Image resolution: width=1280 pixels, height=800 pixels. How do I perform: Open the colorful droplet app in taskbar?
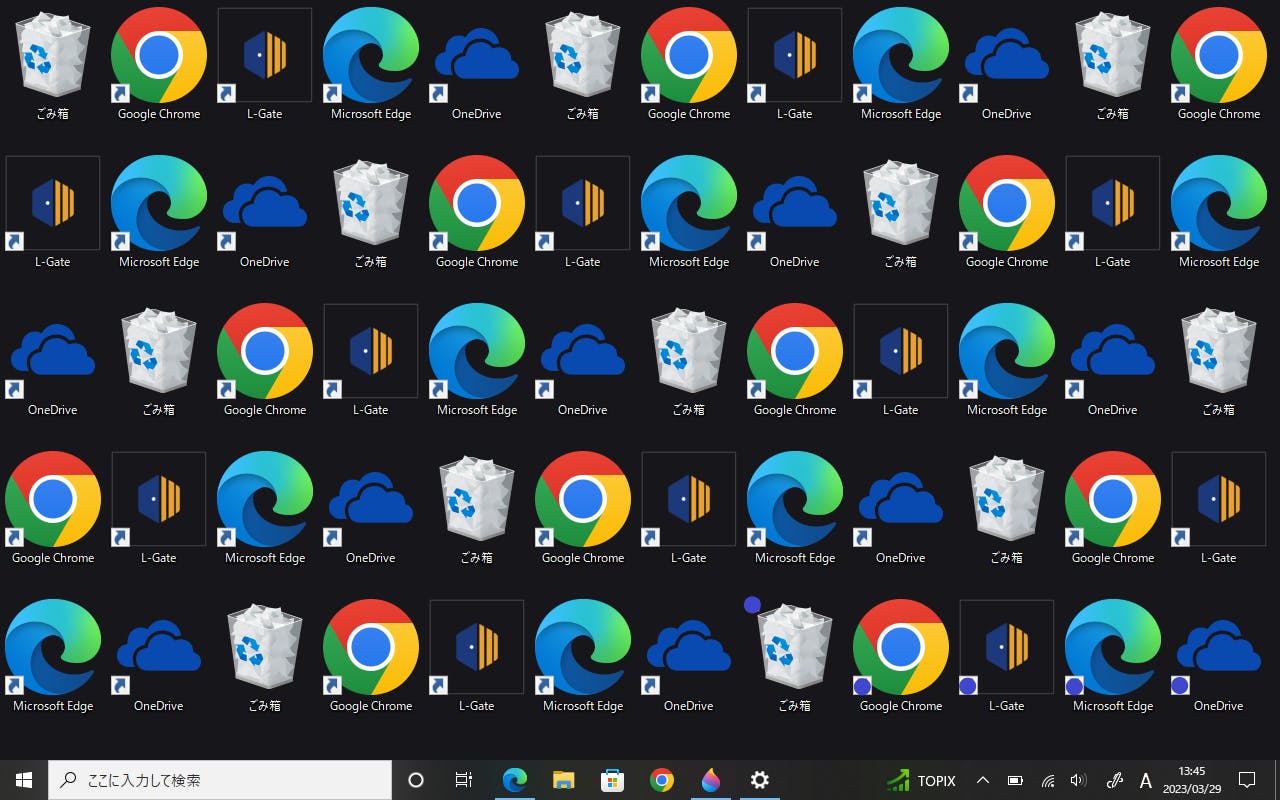click(710, 780)
